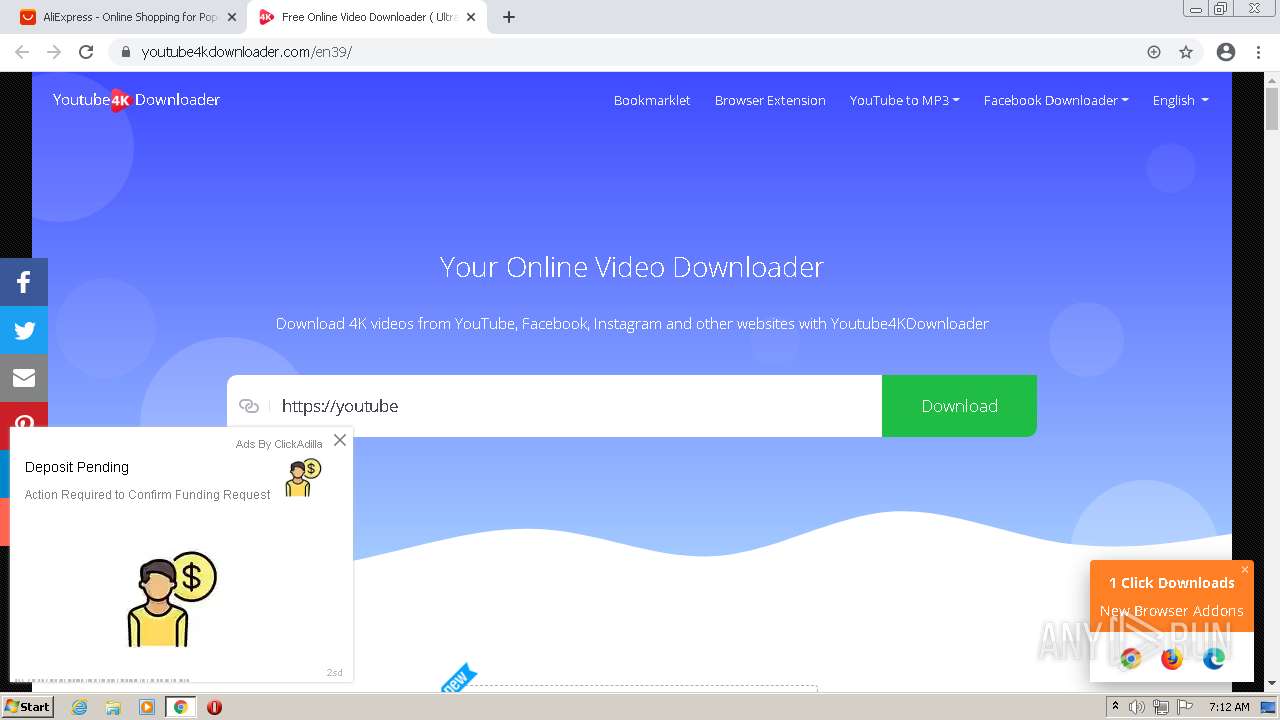The width and height of the screenshot is (1280, 720).
Task: Click the install/add plus icon in address bar
Action: 1154,52
